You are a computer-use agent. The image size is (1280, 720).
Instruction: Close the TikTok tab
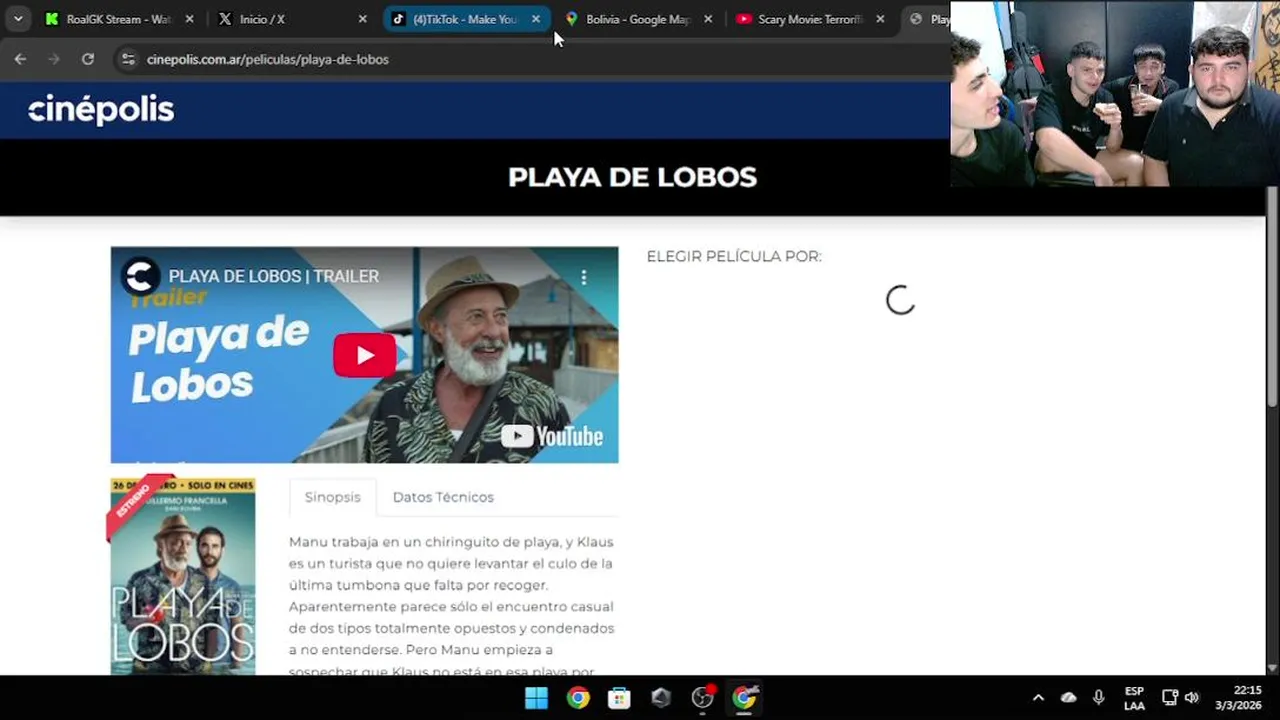(536, 19)
